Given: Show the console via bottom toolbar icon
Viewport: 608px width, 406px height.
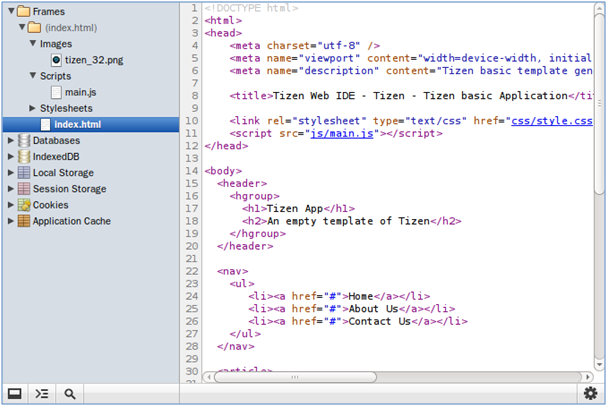Looking at the screenshot, I should pyautogui.click(x=41, y=393).
